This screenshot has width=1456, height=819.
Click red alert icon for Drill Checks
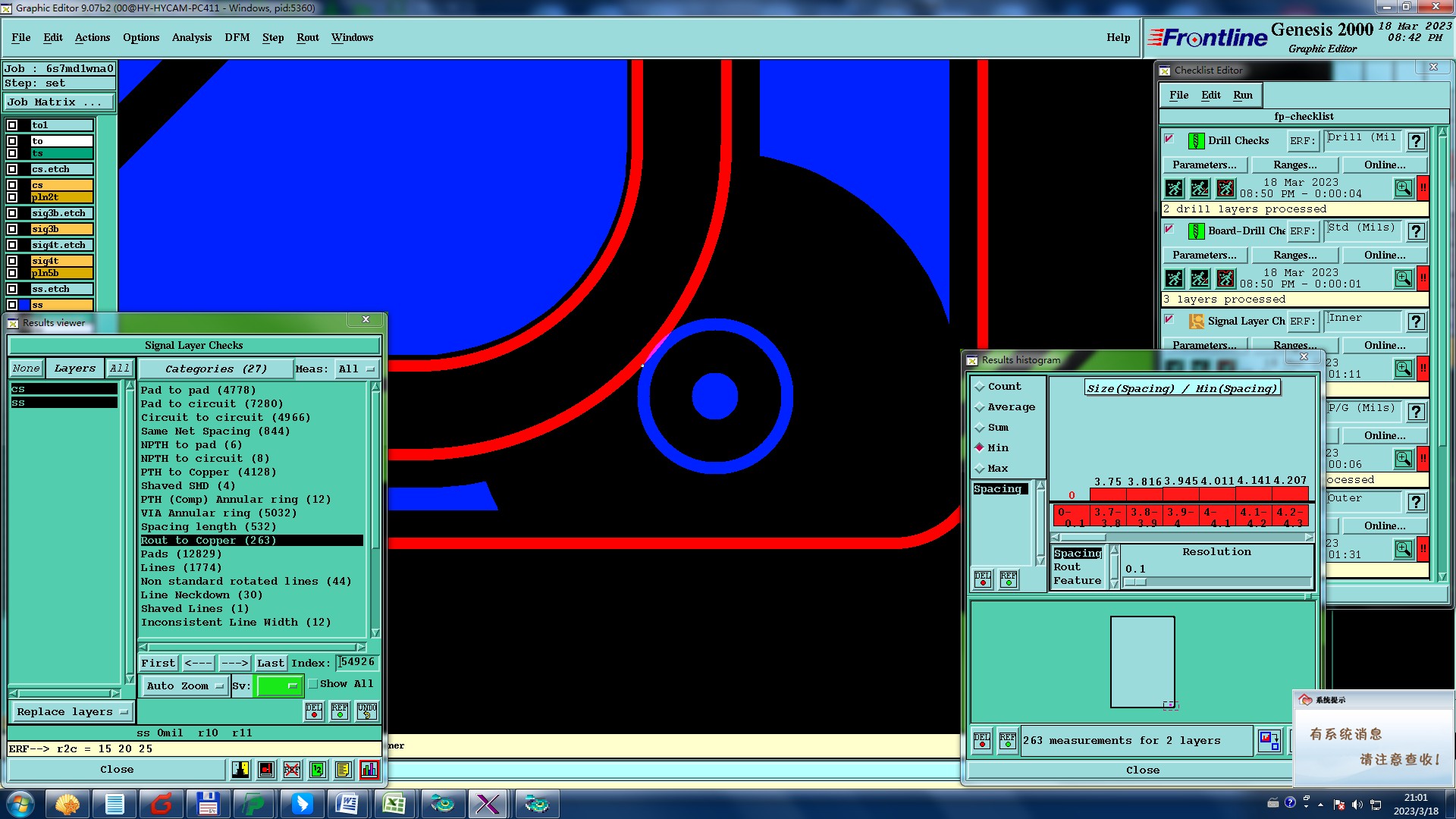[x=1423, y=187]
